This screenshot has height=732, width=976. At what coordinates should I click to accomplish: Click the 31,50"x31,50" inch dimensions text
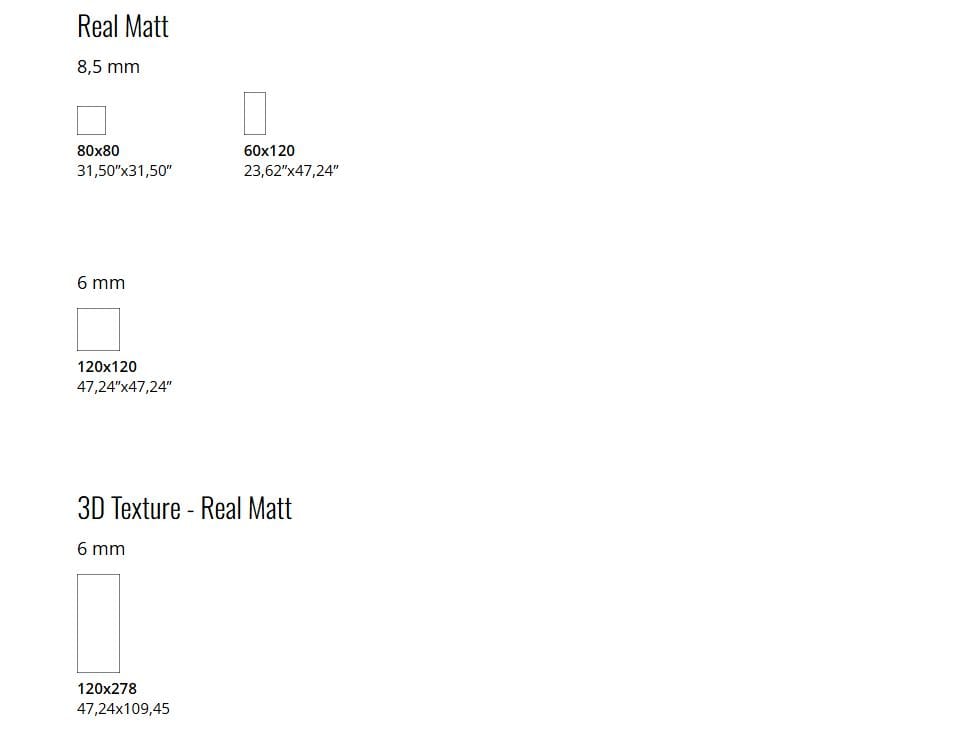[x=125, y=171]
